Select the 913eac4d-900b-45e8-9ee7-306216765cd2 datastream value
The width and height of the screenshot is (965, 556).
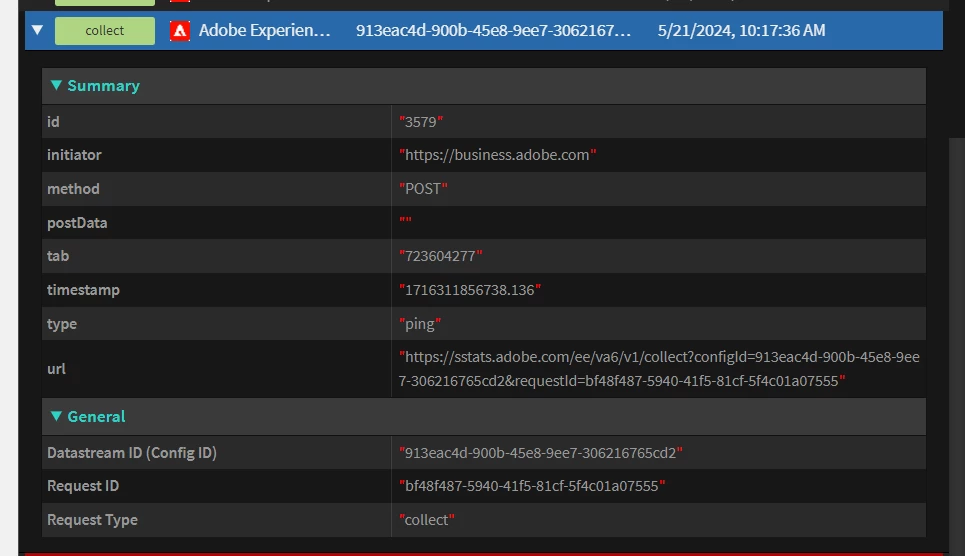[540, 453]
